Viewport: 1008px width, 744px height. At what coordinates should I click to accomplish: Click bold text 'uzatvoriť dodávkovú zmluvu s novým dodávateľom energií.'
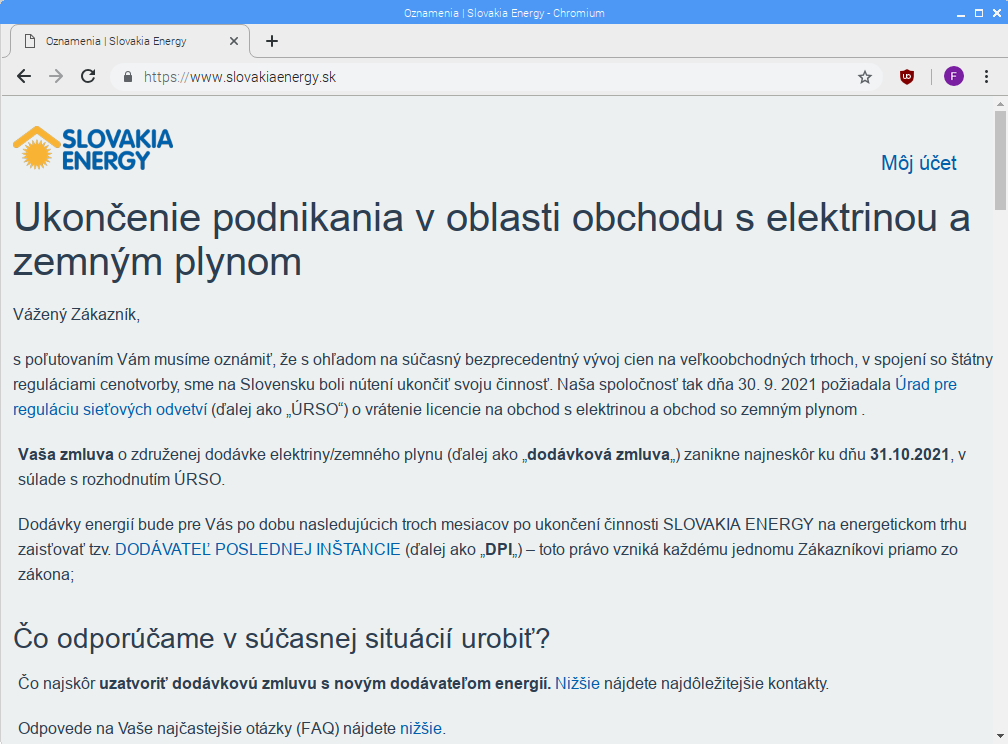325,684
